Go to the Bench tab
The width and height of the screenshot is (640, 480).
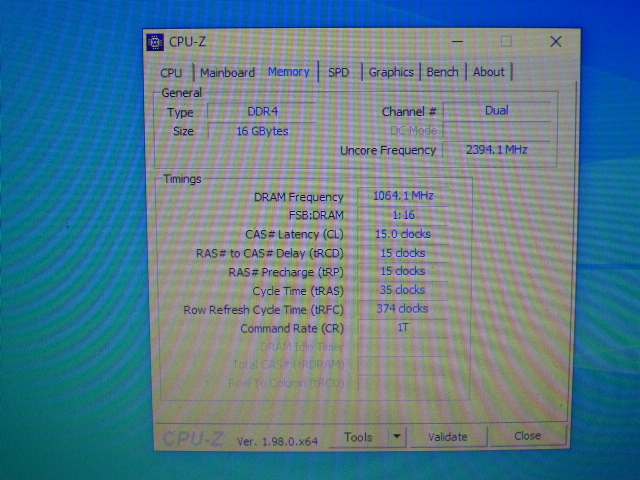point(442,72)
